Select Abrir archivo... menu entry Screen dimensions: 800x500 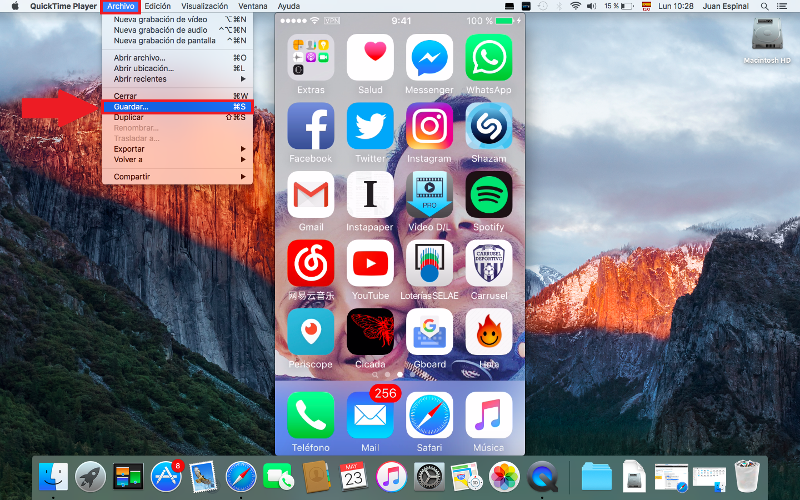177,58
